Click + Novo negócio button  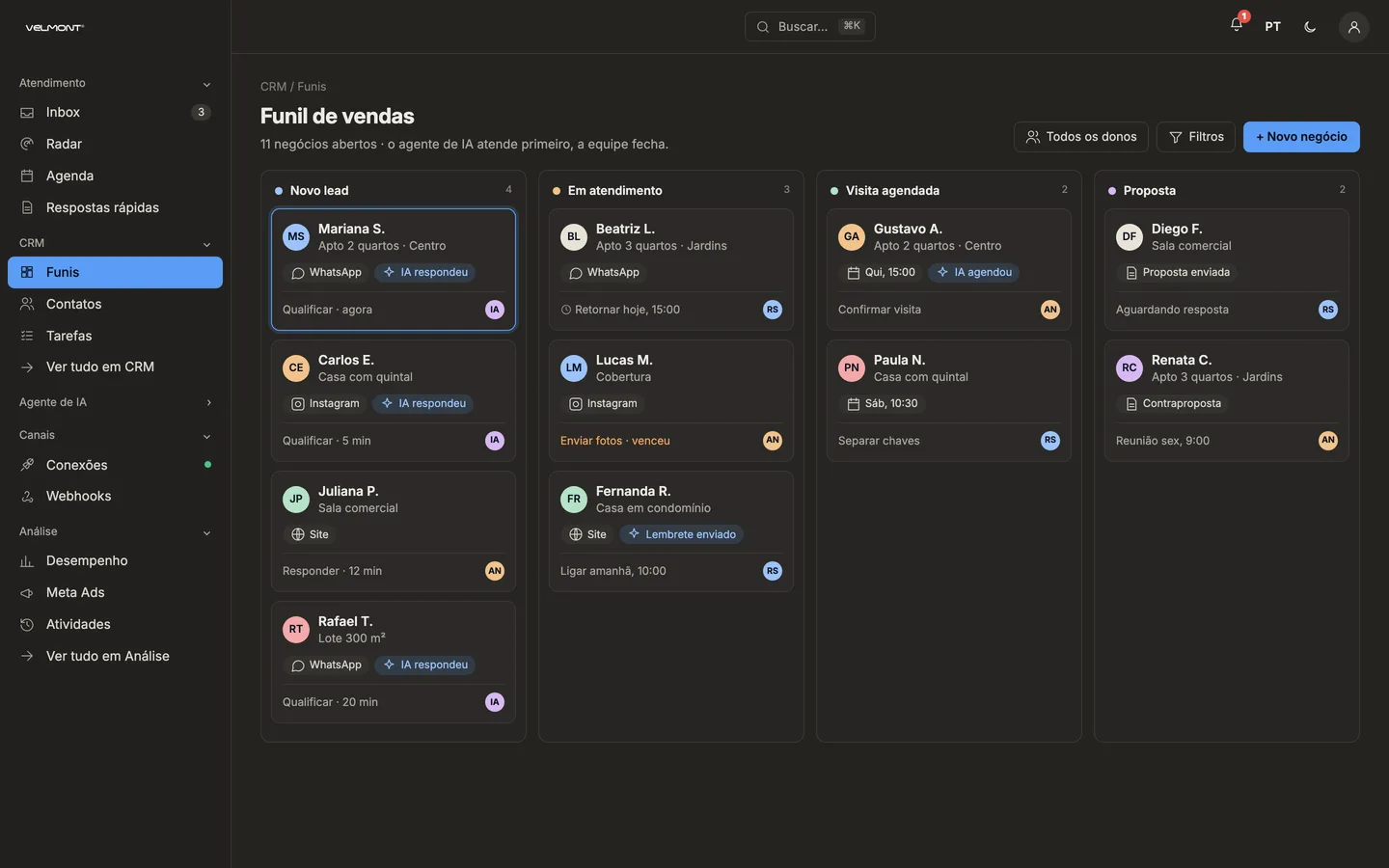[x=1301, y=137]
